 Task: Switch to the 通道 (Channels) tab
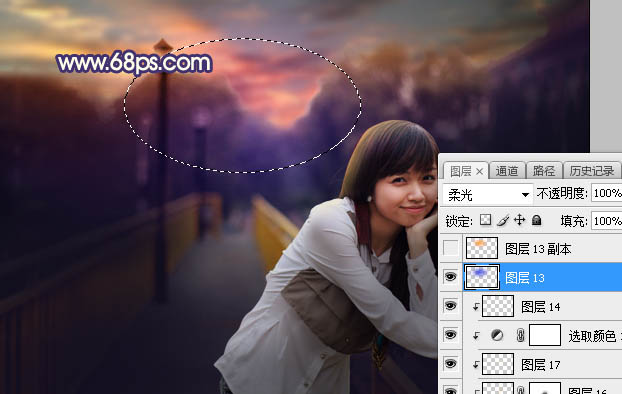click(507, 171)
